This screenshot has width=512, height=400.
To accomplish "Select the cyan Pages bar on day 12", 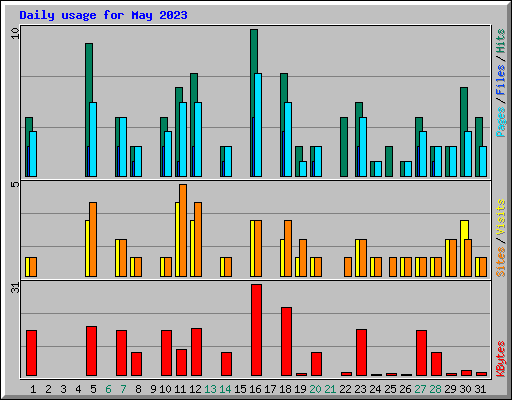I will pyautogui.click(x=198, y=139).
